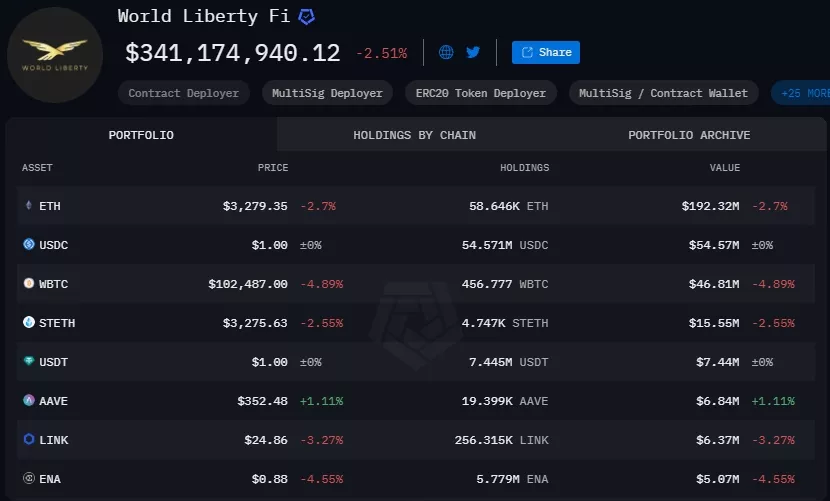Switch to the HOLDINGS BY CHAIN tab
Screen dimensions: 830x501
click(414, 135)
